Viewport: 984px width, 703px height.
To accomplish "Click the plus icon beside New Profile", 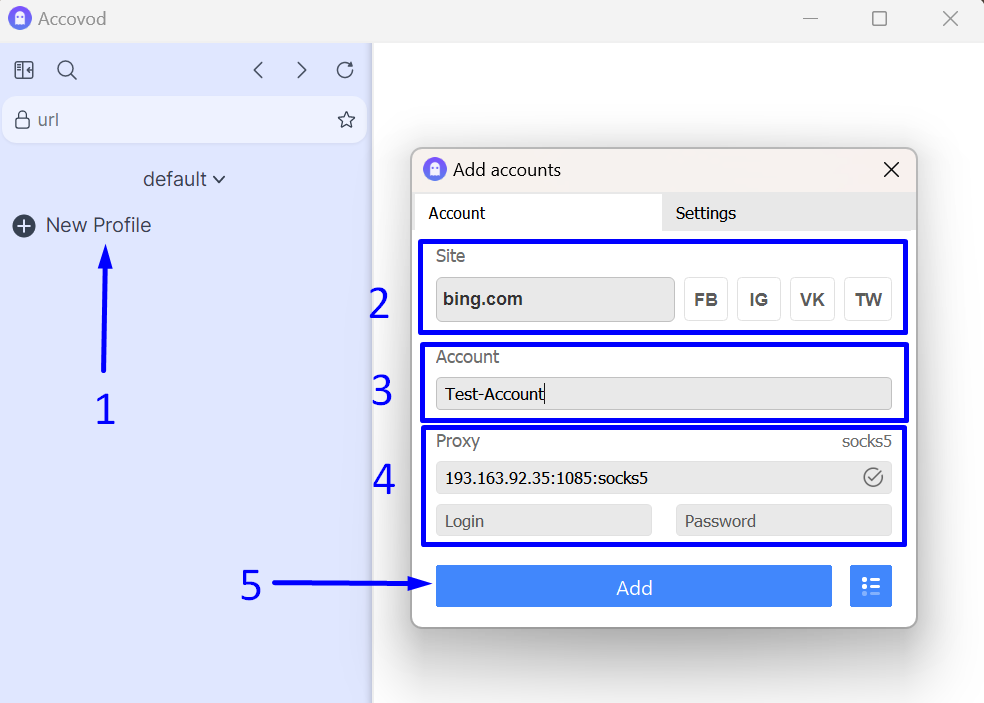I will click(x=24, y=226).
